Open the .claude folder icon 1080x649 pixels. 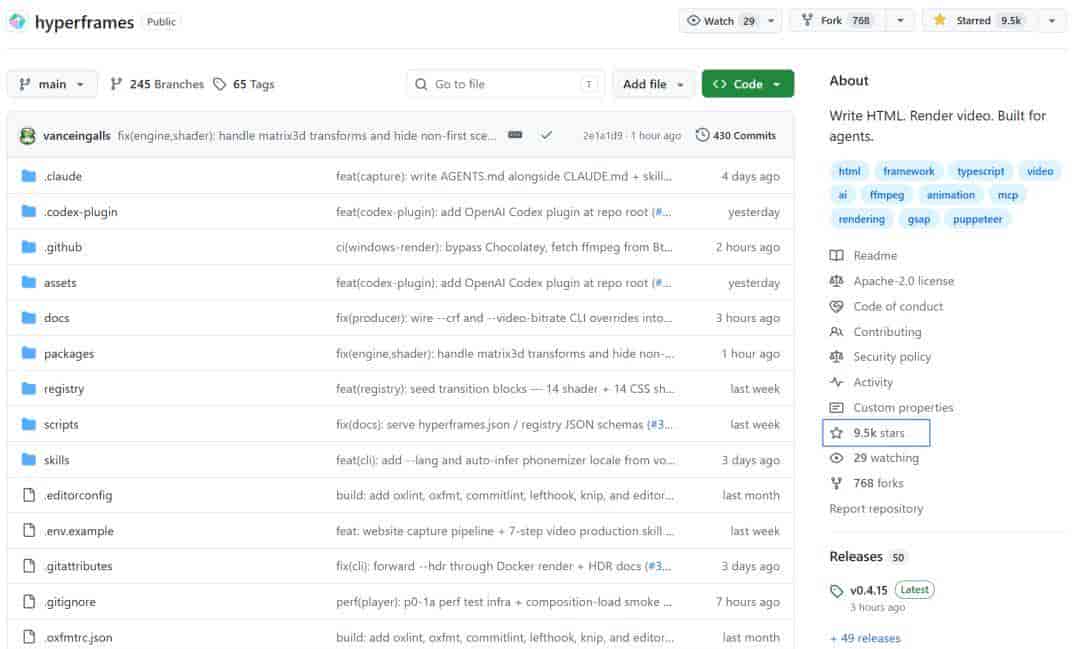tap(28, 176)
